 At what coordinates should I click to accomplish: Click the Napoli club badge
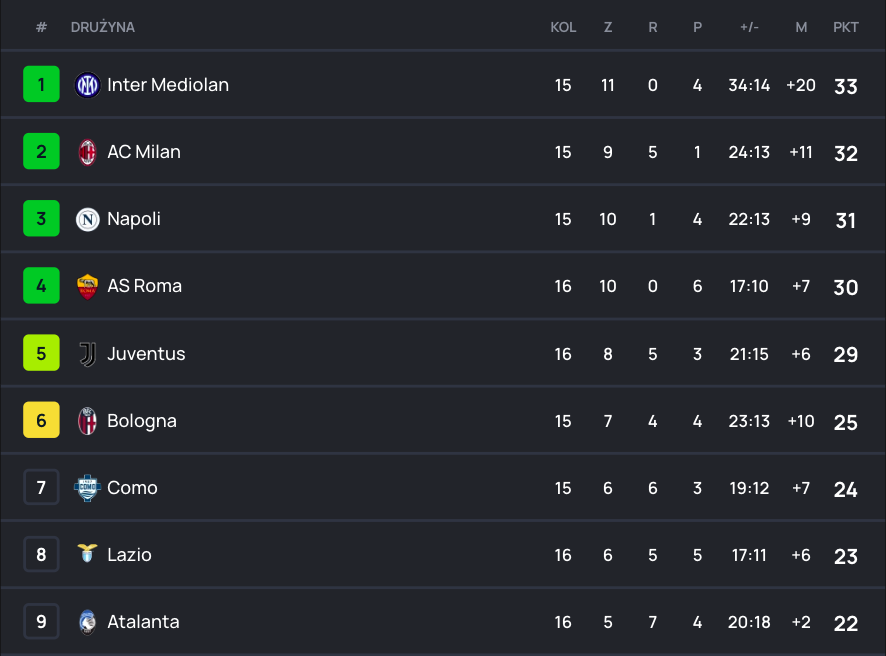(87, 219)
